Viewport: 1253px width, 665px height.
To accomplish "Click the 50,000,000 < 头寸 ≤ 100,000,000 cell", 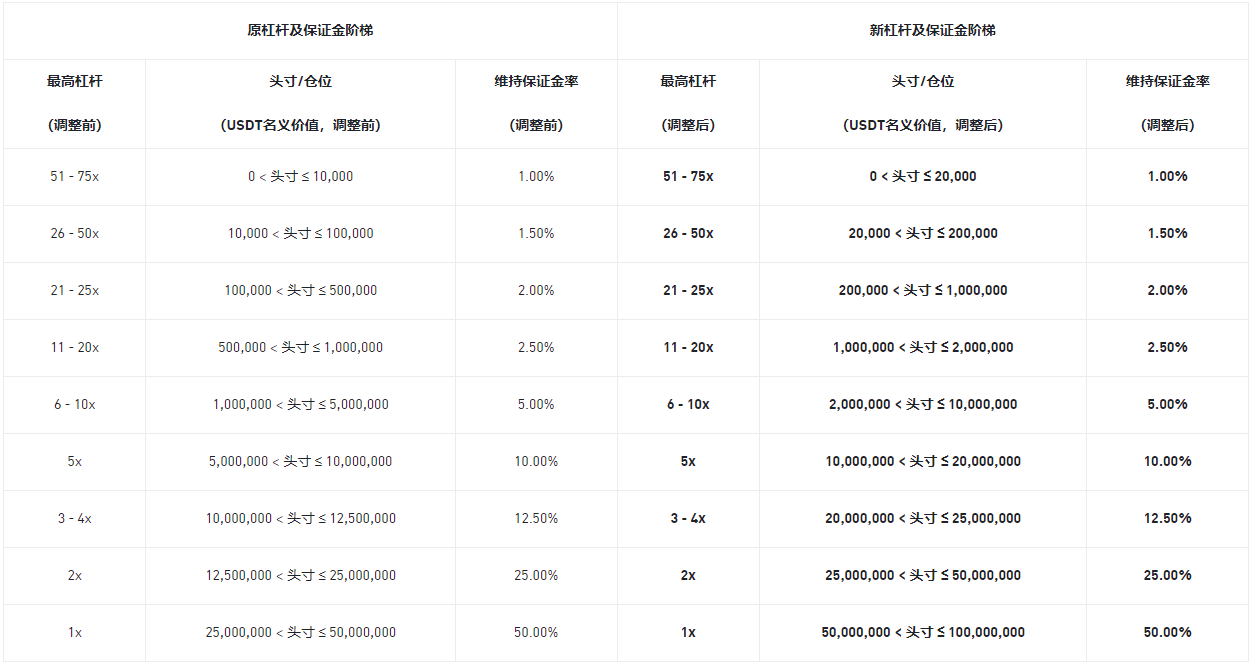I will click(x=922, y=632).
